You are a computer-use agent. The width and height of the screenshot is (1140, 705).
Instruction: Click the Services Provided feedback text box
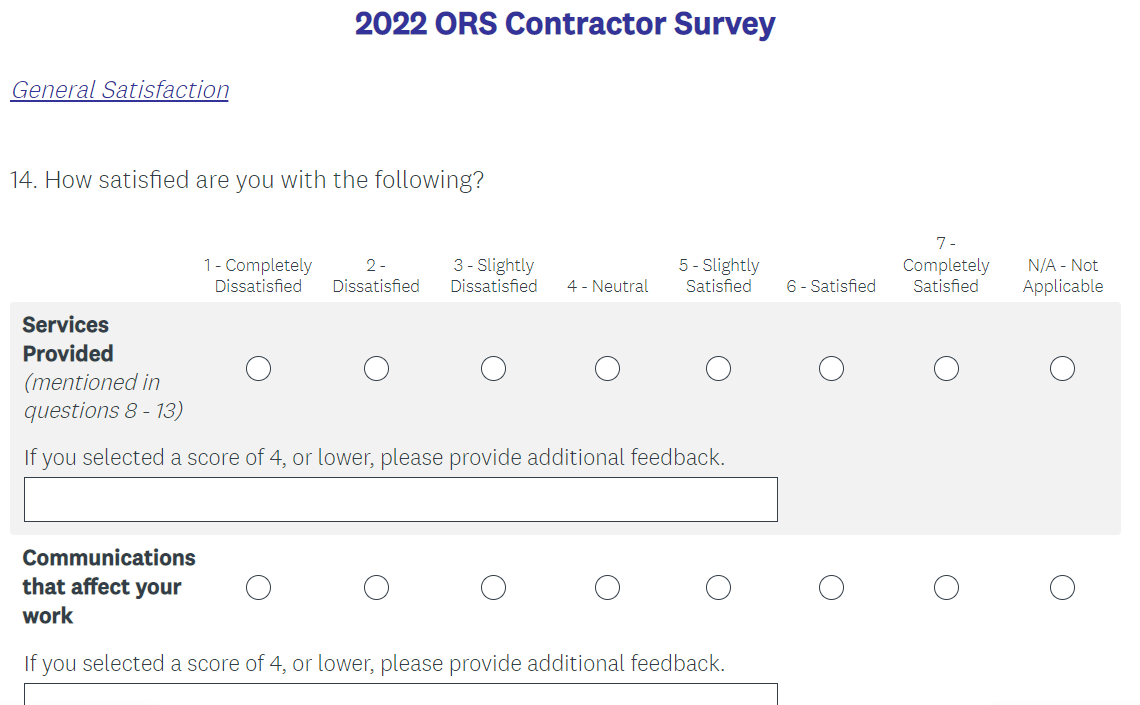[400, 499]
